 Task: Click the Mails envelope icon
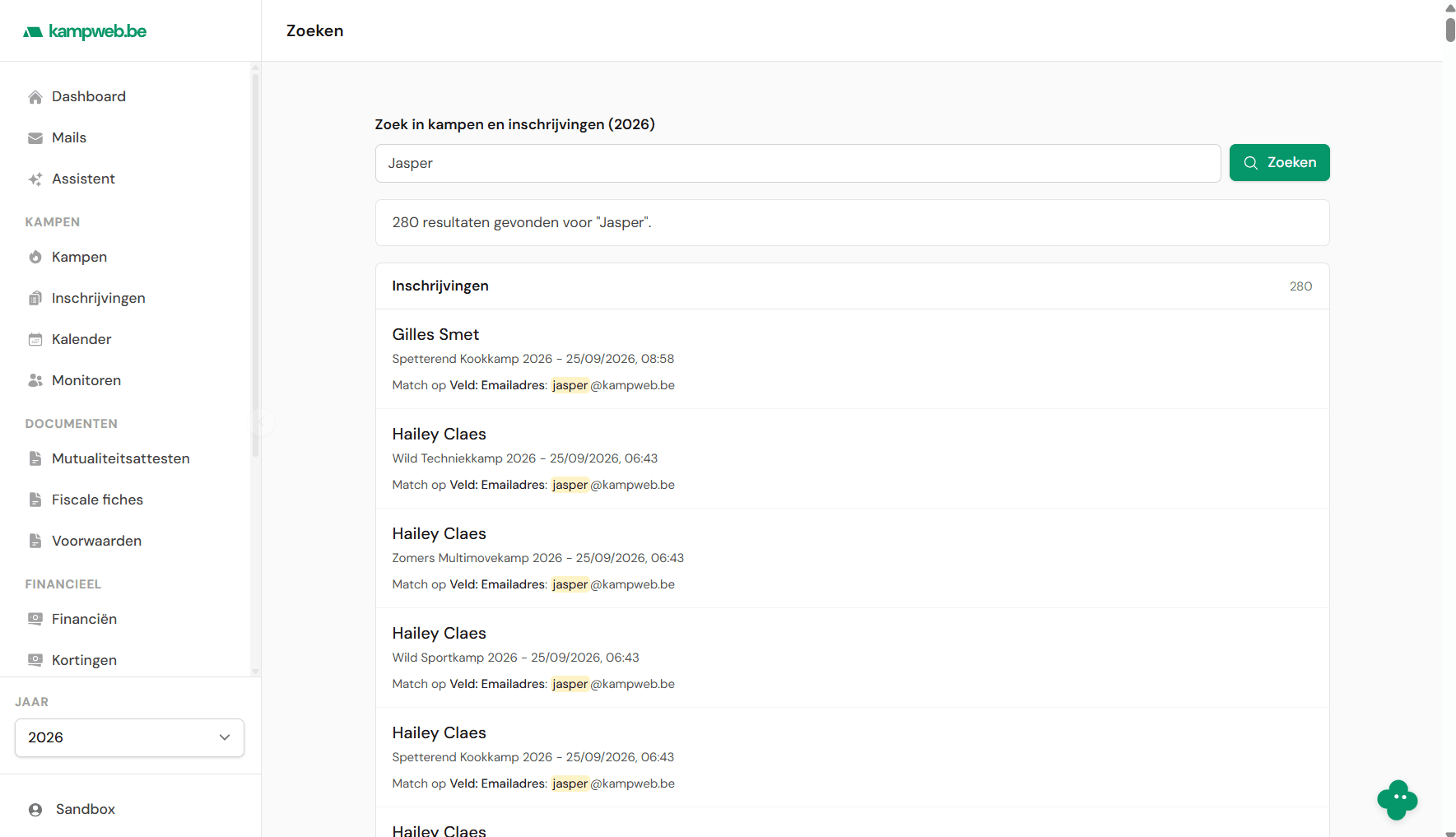(x=35, y=138)
